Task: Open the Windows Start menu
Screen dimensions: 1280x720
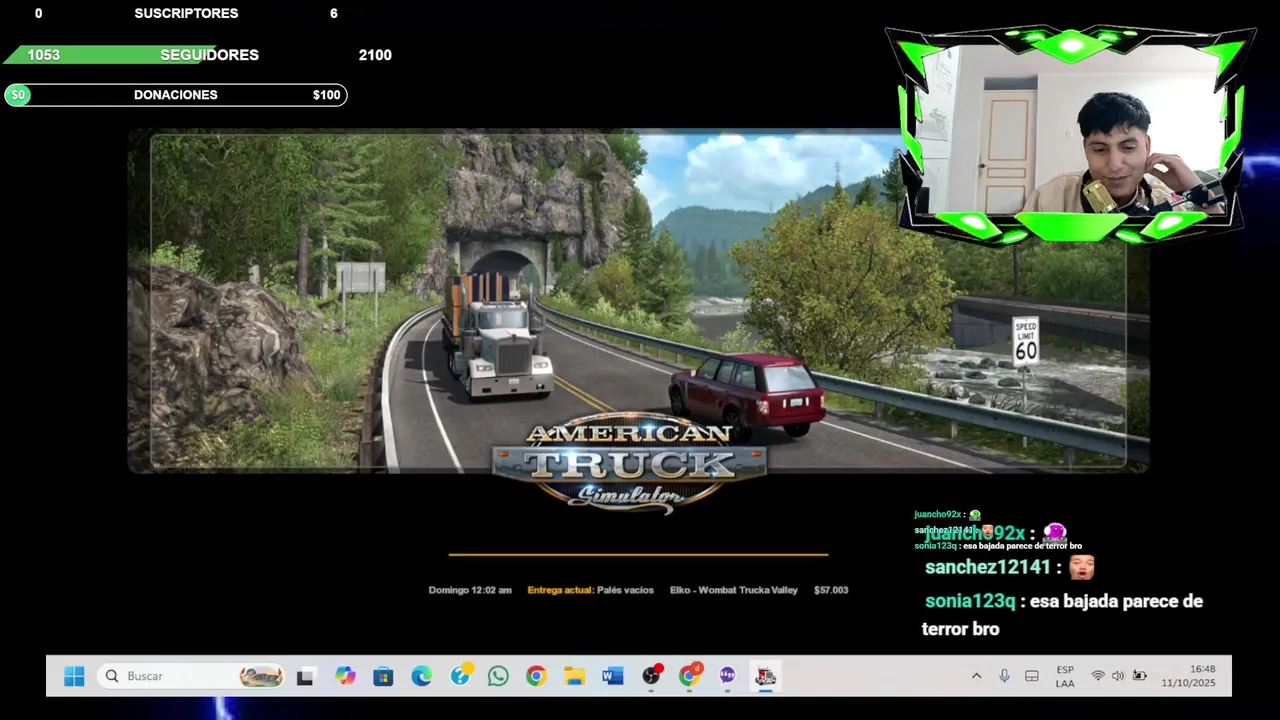Action: (x=74, y=677)
